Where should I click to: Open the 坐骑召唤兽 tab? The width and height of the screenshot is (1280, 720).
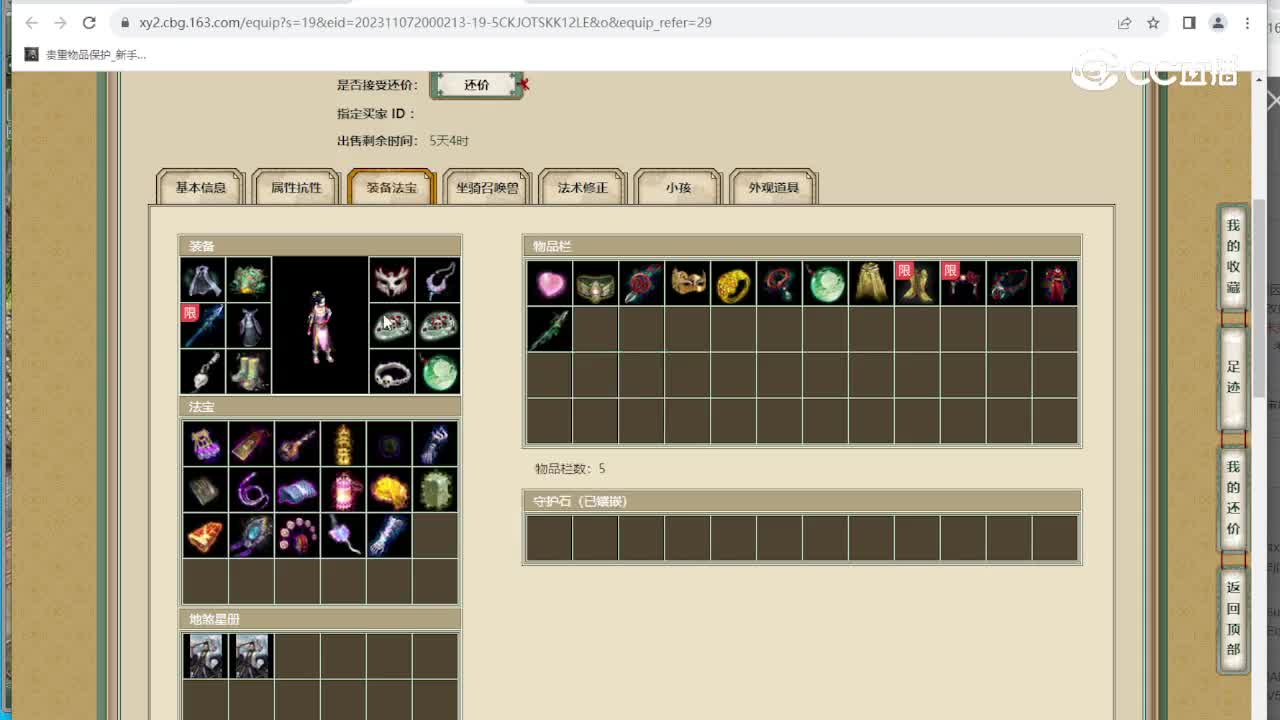487,188
